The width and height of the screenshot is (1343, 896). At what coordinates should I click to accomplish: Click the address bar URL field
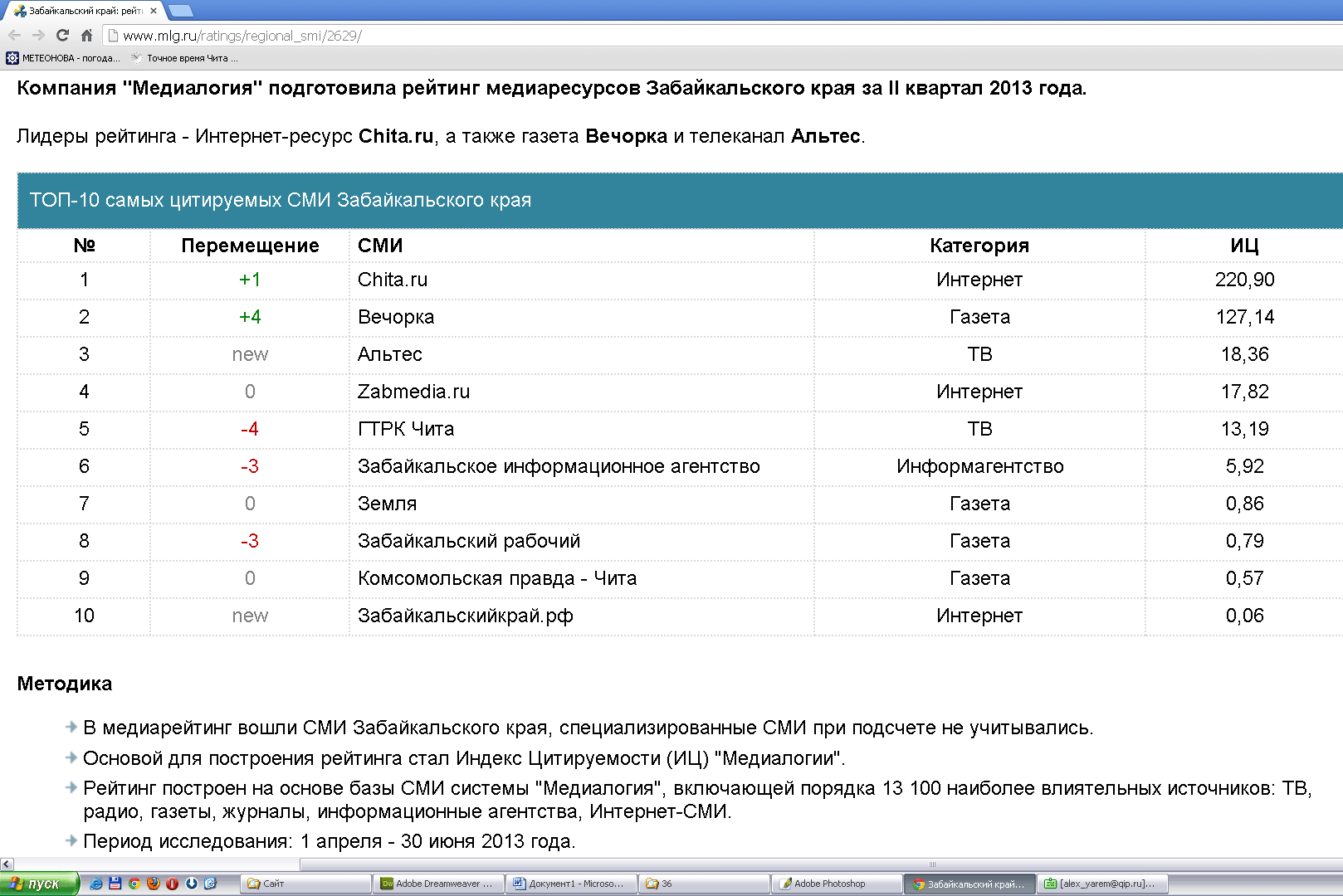(581, 36)
